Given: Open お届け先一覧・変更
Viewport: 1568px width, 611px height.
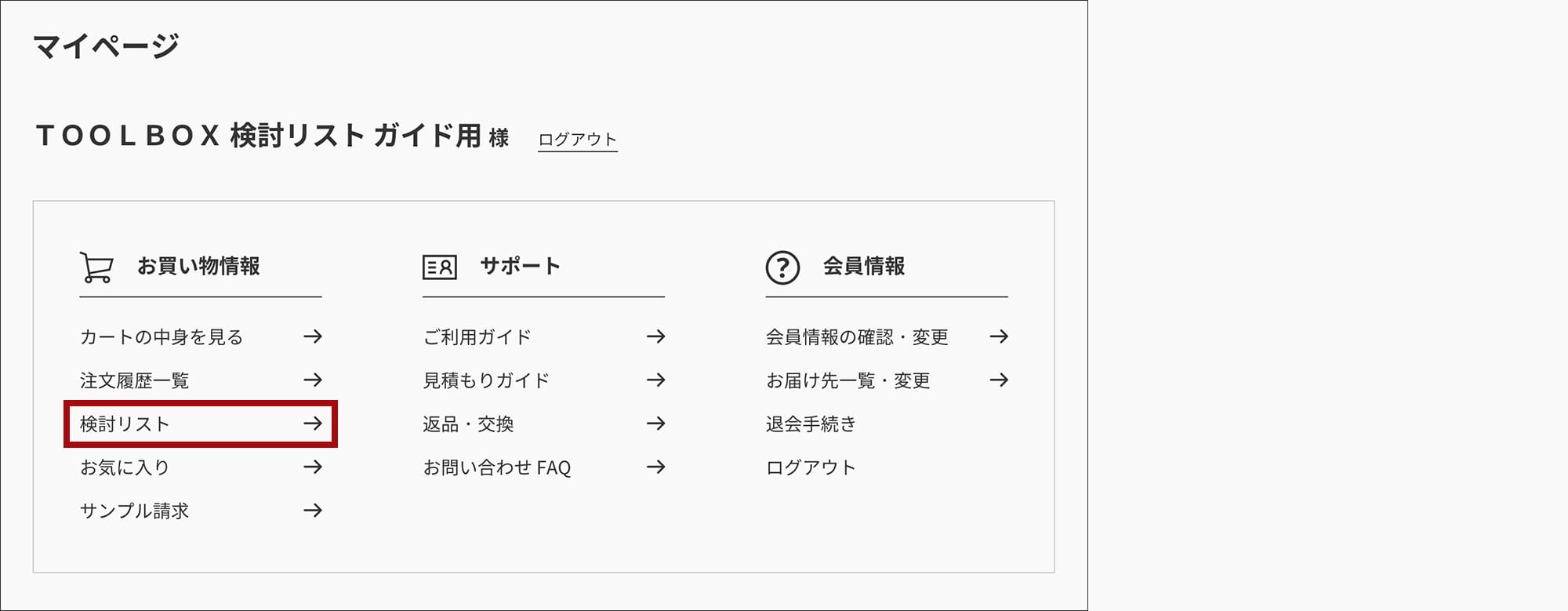Looking at the screenshot, I should 848,380.
